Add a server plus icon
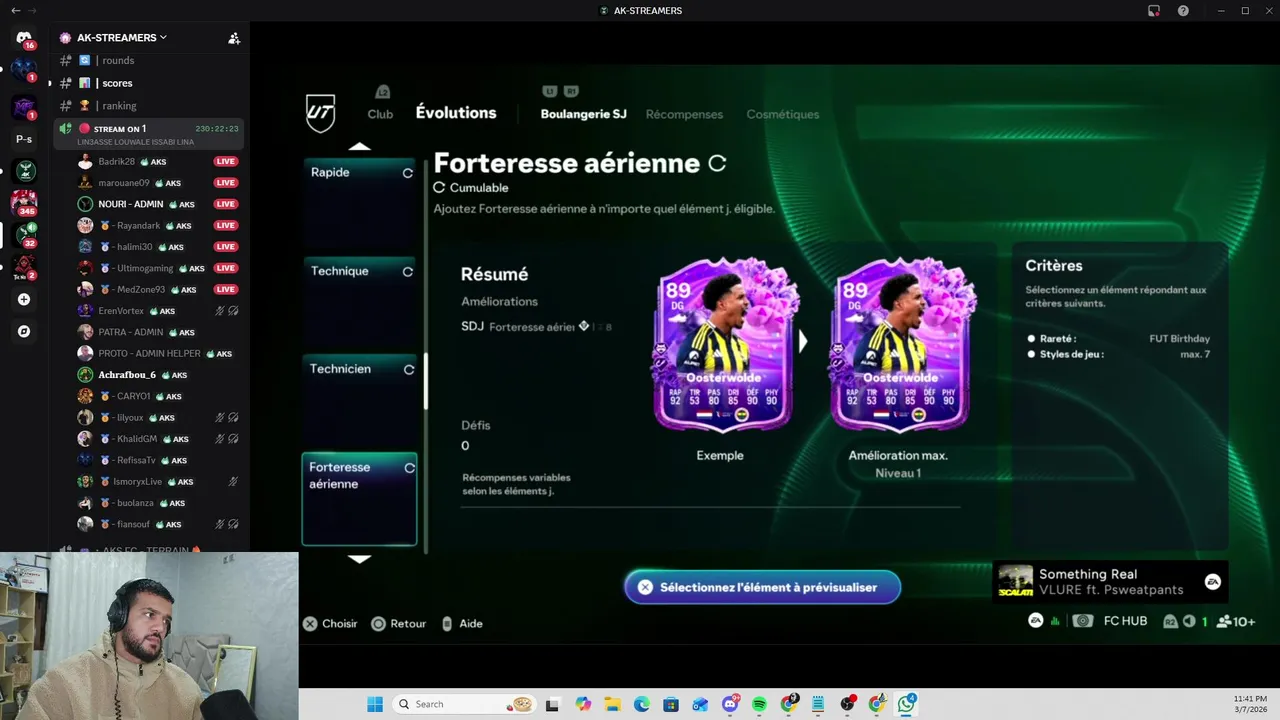This screenshot has height=720, width=1280. click(x=24, y=299)
